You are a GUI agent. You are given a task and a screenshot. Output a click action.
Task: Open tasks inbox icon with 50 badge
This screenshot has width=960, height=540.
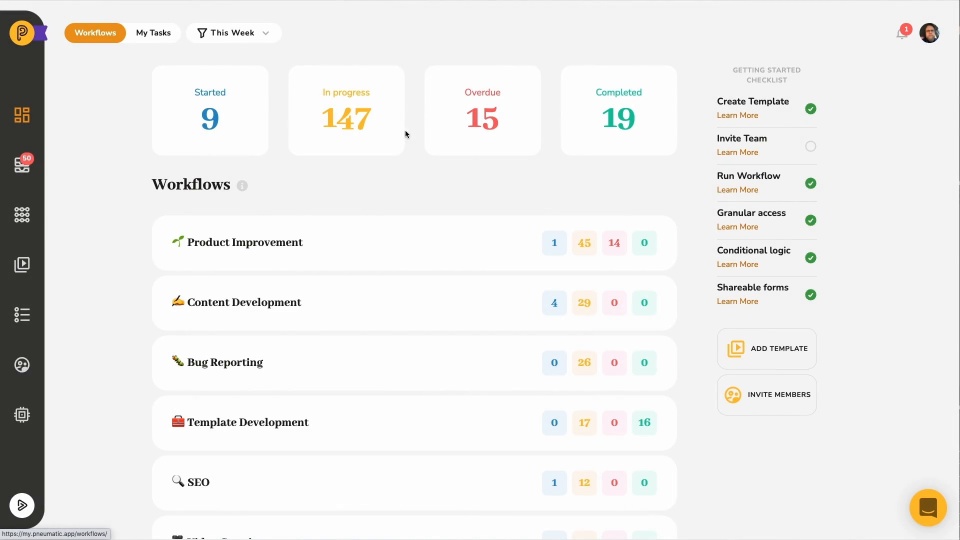point(22,165)
